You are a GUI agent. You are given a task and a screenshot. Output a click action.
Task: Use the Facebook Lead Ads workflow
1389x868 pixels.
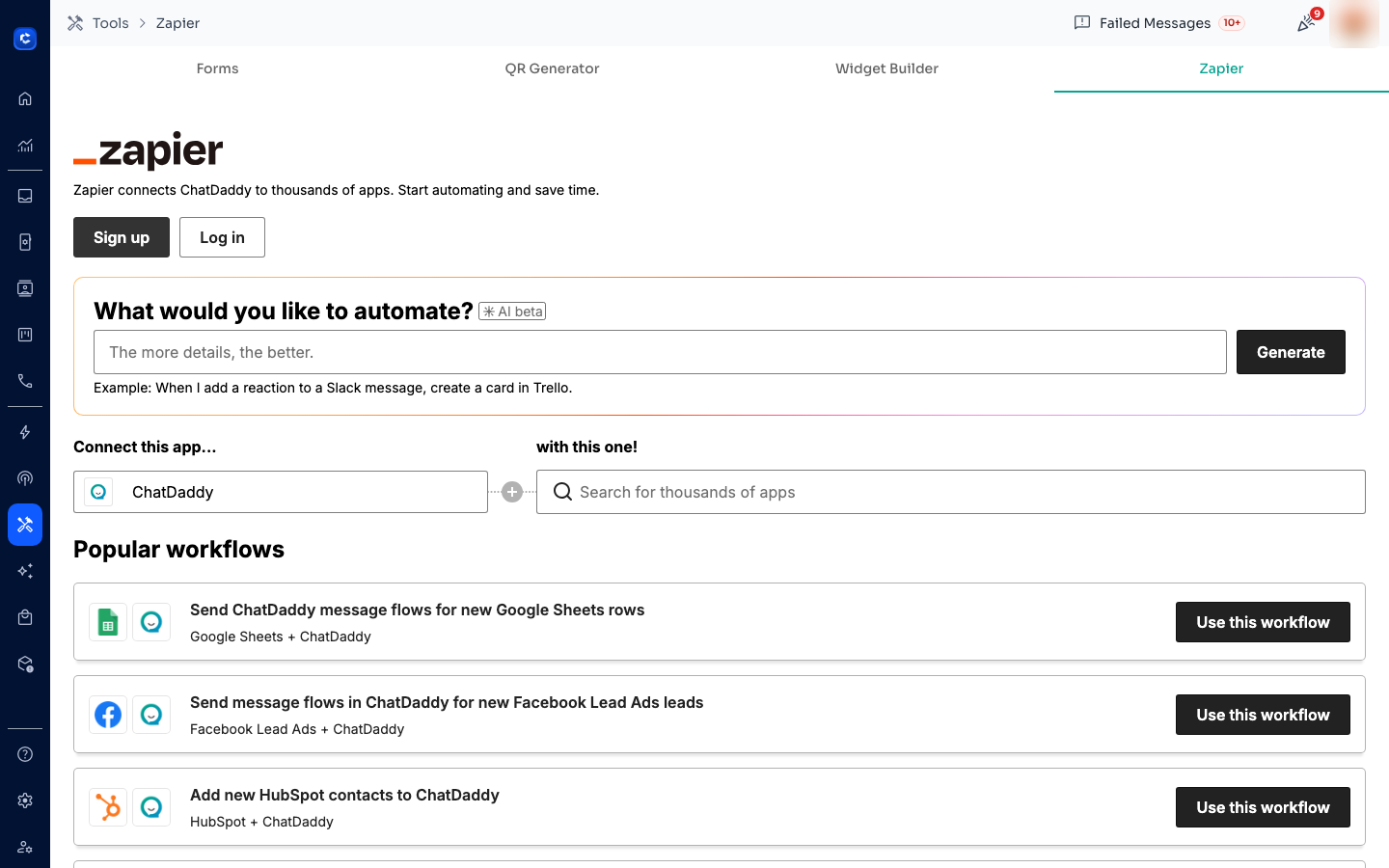1263,715
